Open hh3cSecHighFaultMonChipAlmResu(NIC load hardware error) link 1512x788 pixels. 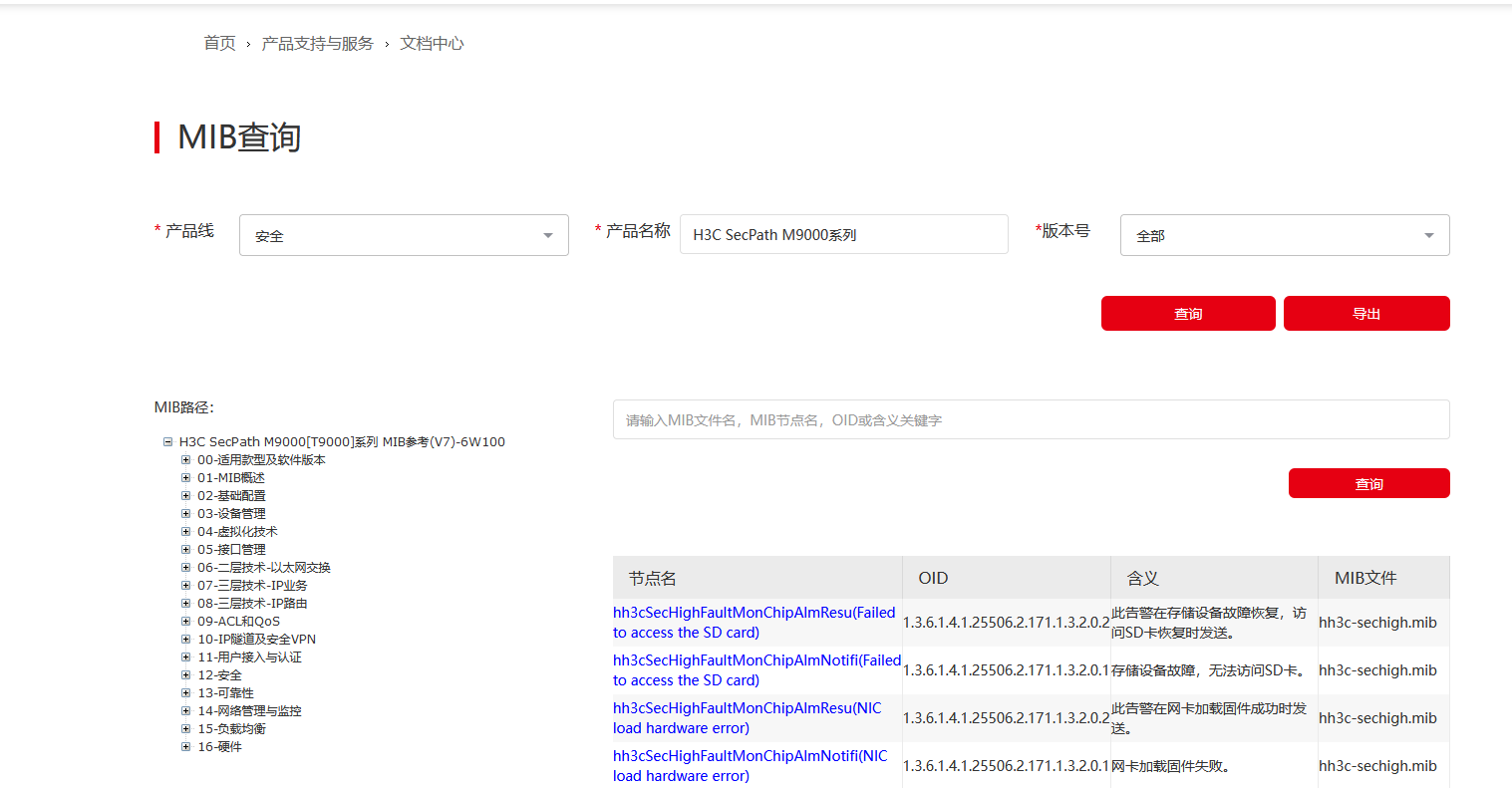pos(748,718)
